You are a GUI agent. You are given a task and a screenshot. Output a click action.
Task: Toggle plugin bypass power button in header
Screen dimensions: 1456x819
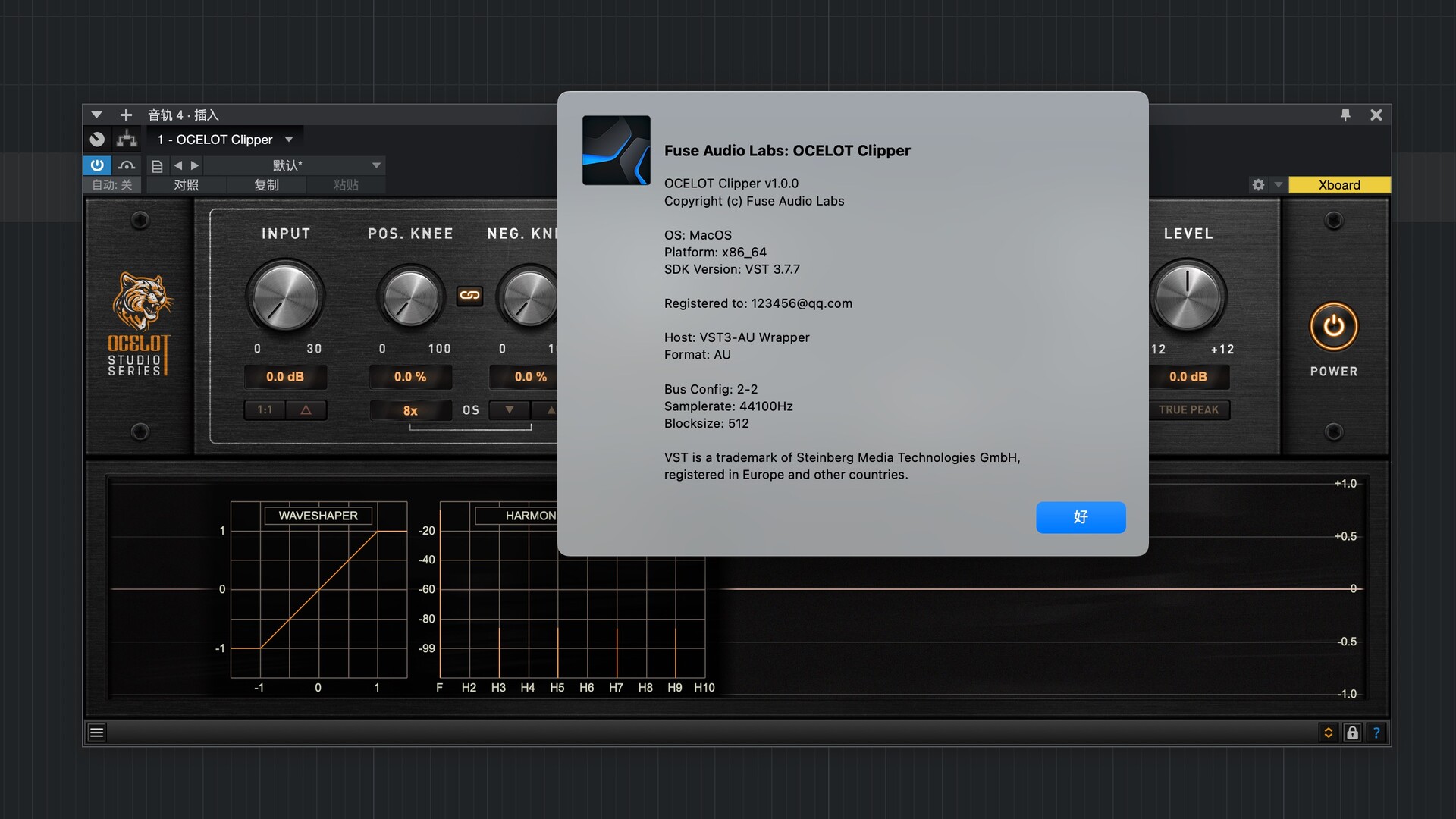coord(97,165)
